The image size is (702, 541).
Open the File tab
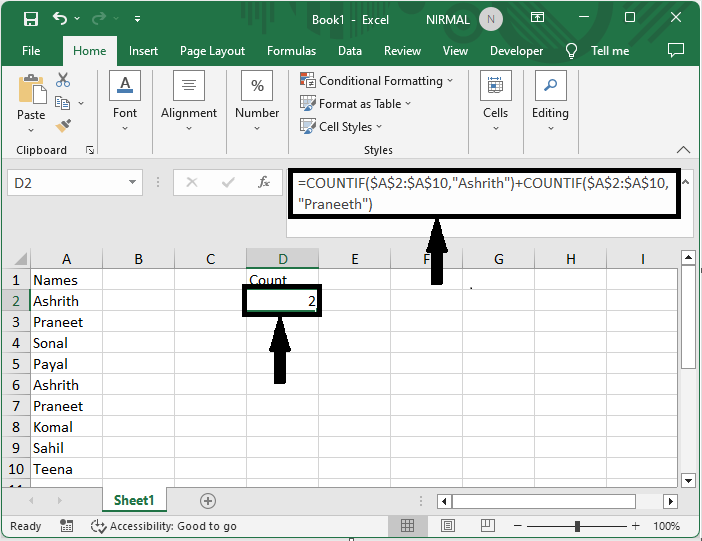31,51
